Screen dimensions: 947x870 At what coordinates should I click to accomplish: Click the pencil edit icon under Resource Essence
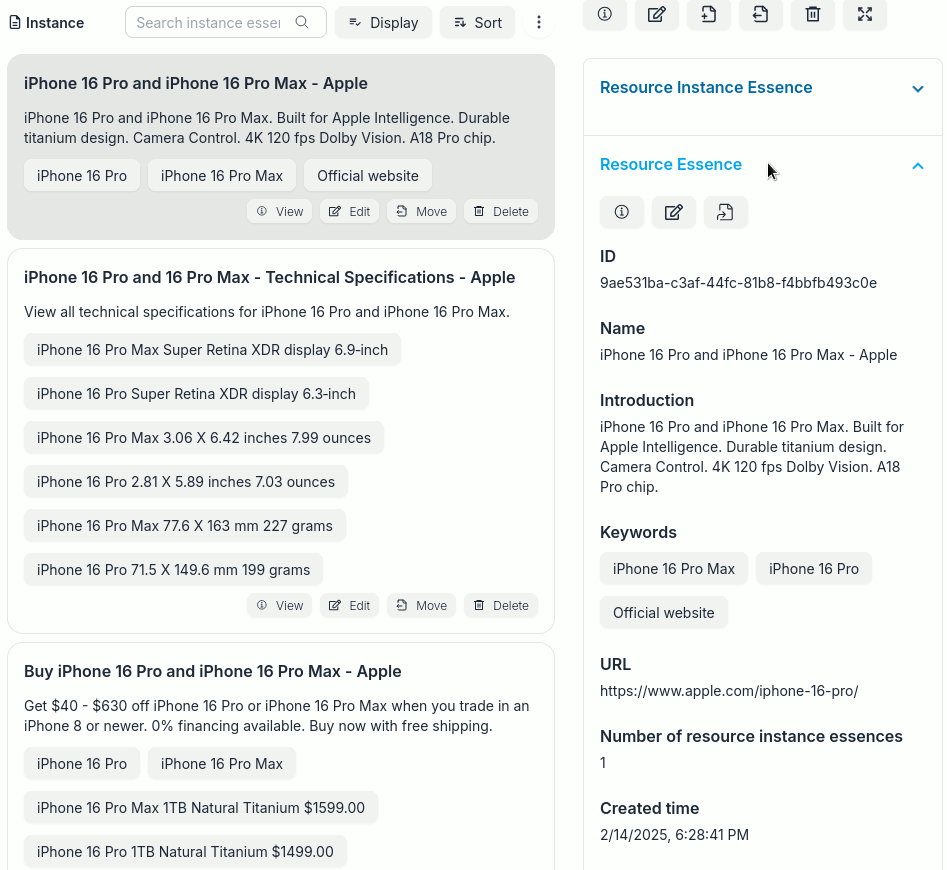point(673,212)
